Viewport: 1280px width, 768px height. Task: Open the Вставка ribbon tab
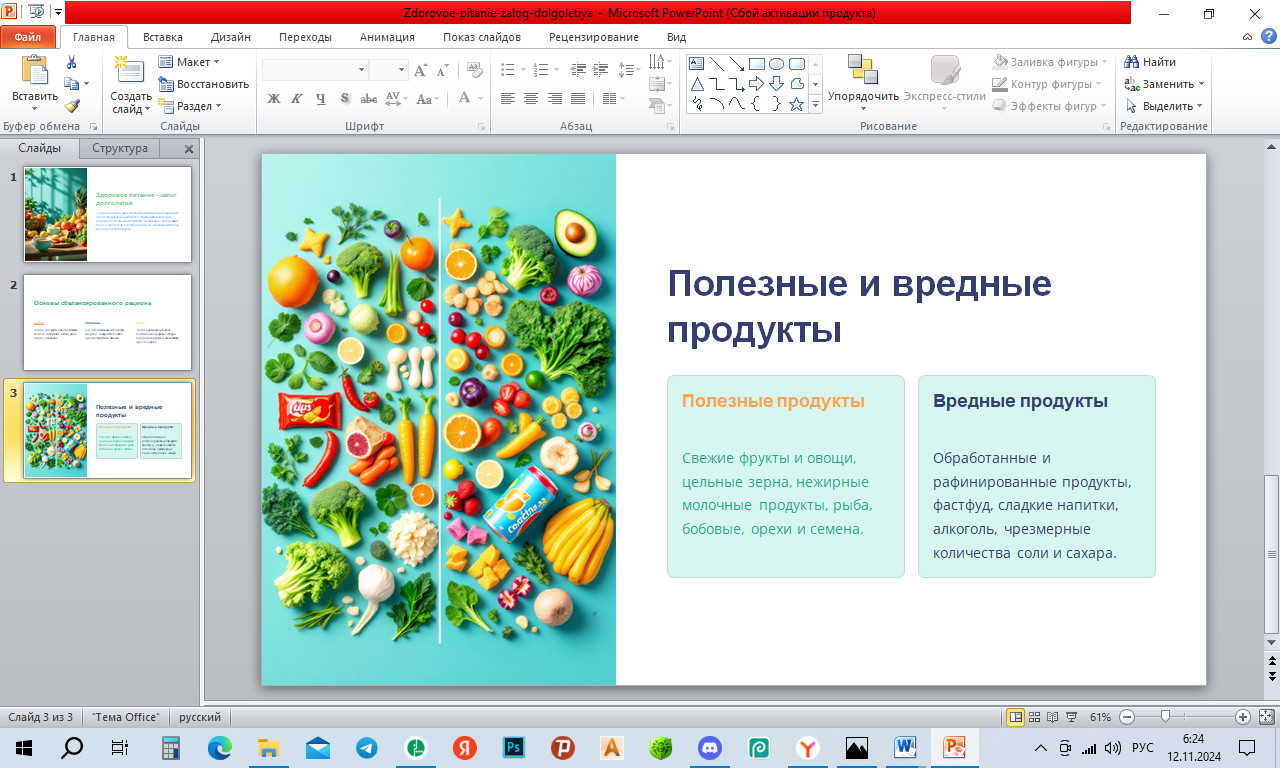tap(163, 37)
